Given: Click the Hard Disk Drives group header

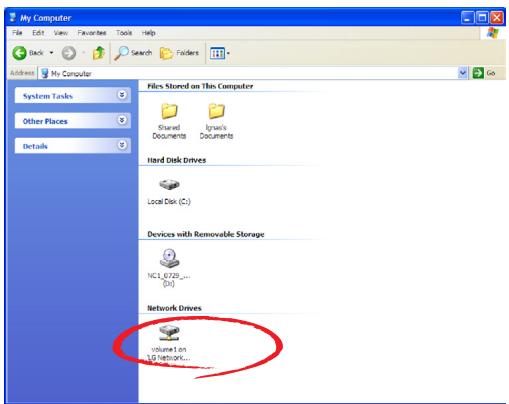Looking at the screenshot, I should tap(177, 160).
